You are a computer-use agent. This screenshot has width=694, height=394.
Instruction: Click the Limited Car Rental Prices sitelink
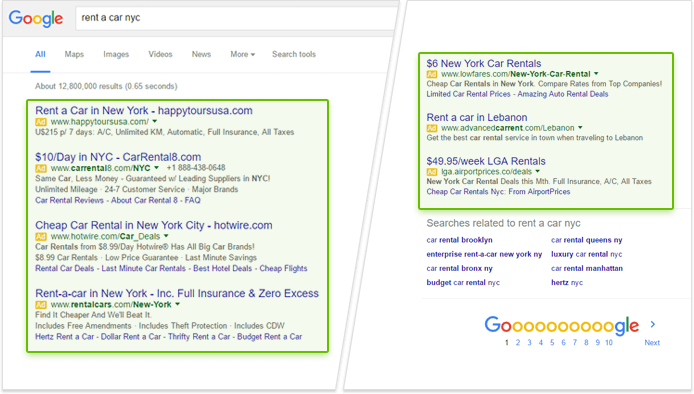pyautogui.click(x=468, y=94)
